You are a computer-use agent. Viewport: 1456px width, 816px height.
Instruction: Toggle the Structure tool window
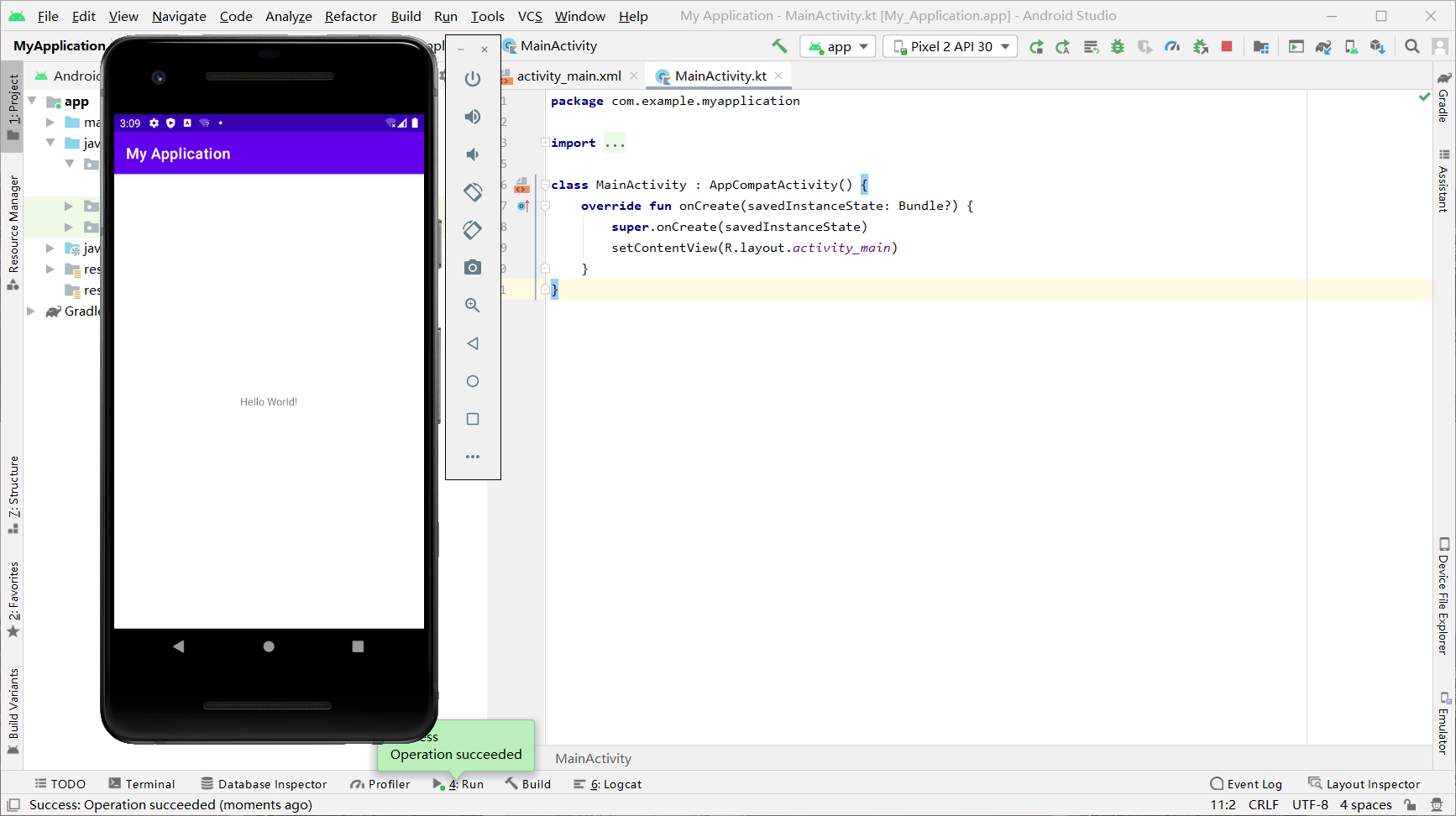[x=13, y=494]
